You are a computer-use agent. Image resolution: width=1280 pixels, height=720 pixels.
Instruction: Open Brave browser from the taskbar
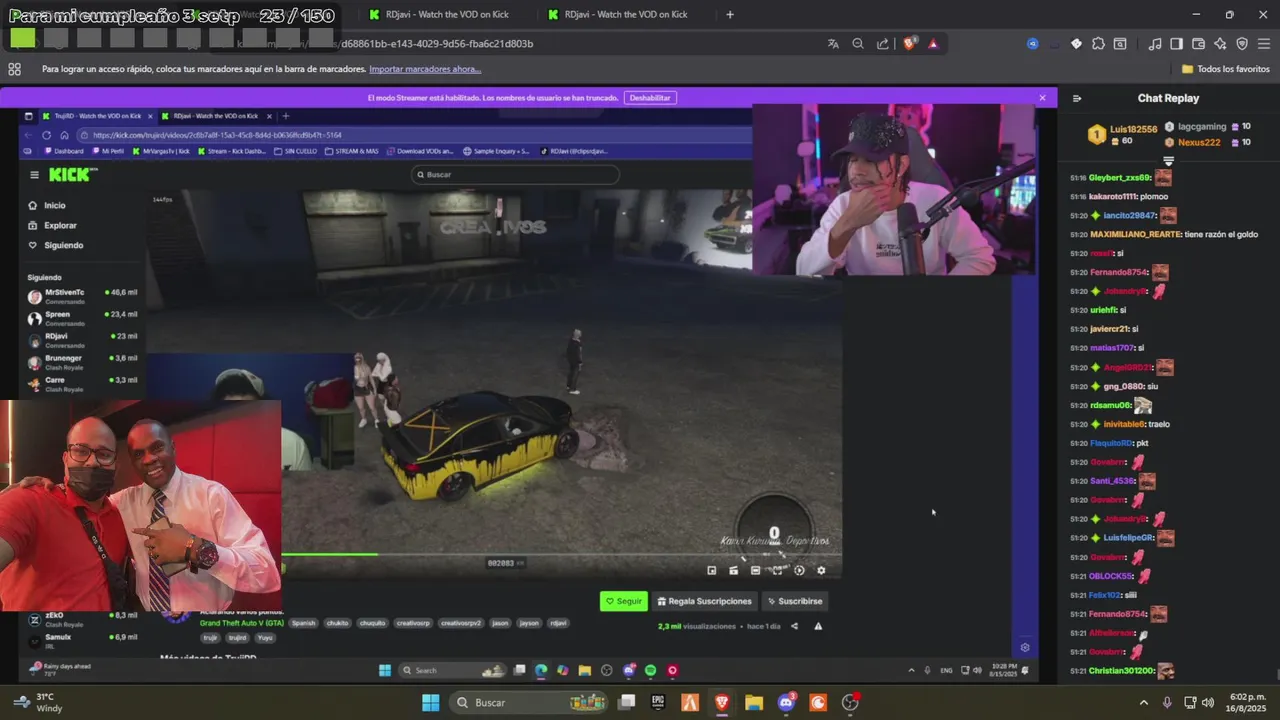coord(722,702)
